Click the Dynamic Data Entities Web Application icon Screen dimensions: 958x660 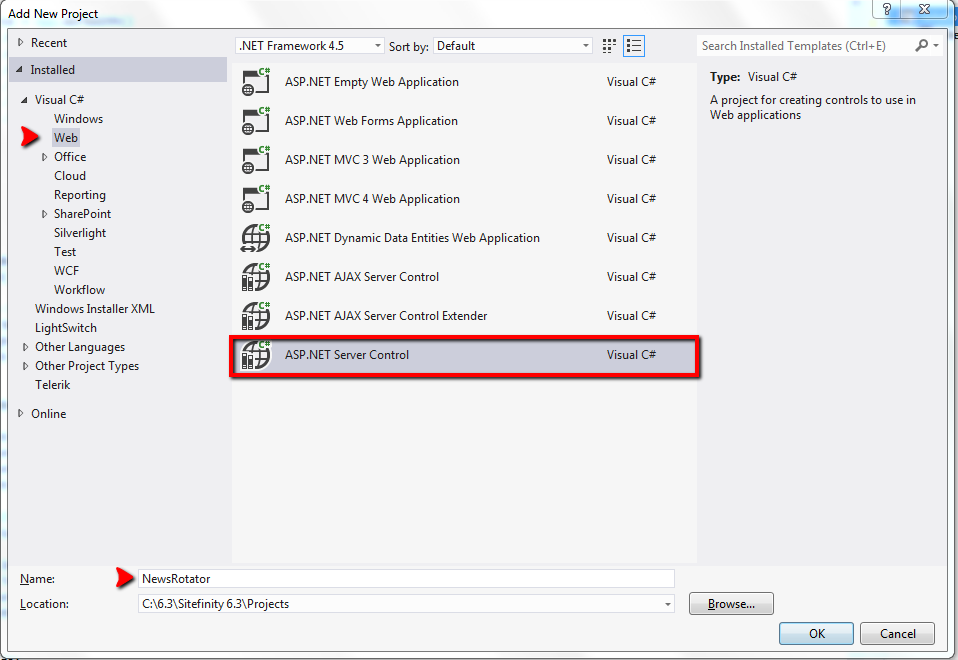tap(256, 238)
